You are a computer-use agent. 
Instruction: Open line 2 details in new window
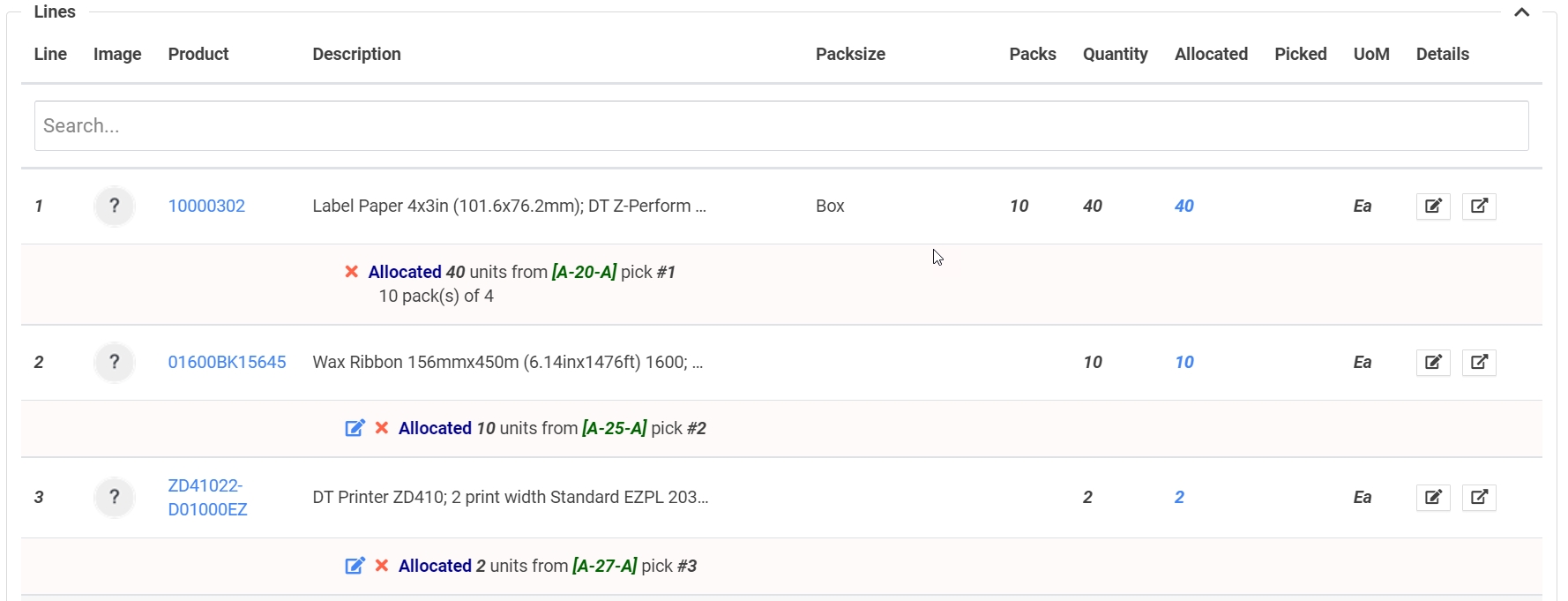coord(1479,363)
